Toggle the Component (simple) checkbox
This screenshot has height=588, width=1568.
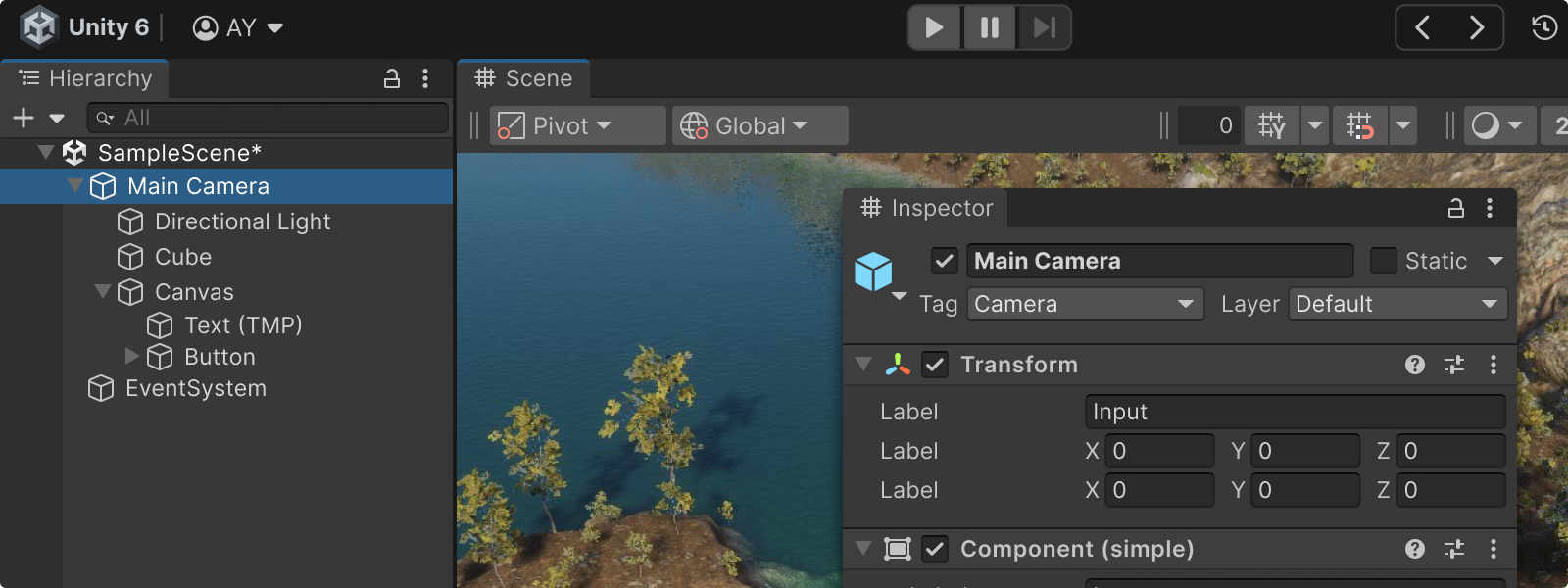click(935, 549)
